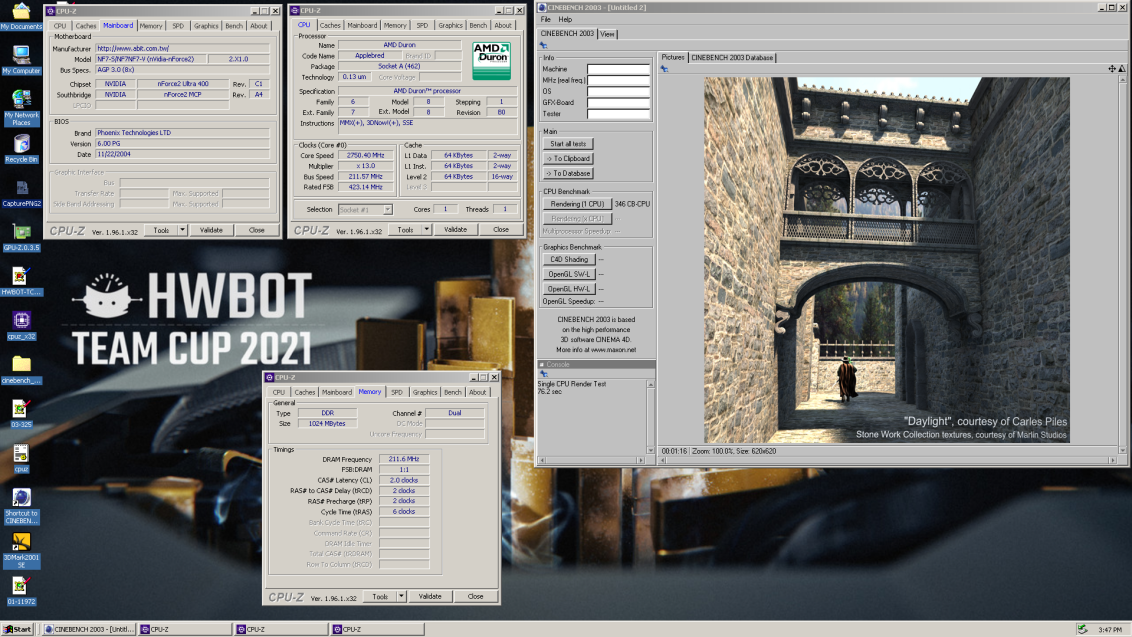Open Tools dropdown arrow in CPU-tab CPU-Z

click(x=427, y=230)
